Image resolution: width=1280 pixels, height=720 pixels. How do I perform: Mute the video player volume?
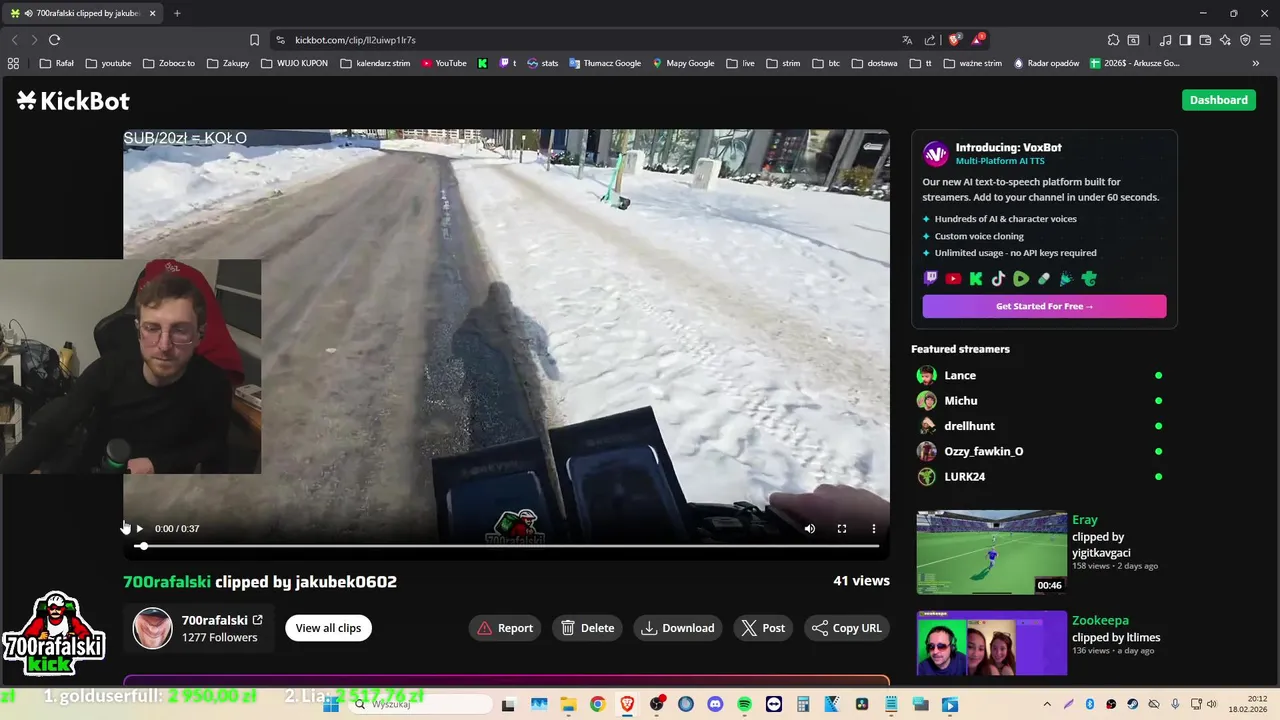point(810,529)
